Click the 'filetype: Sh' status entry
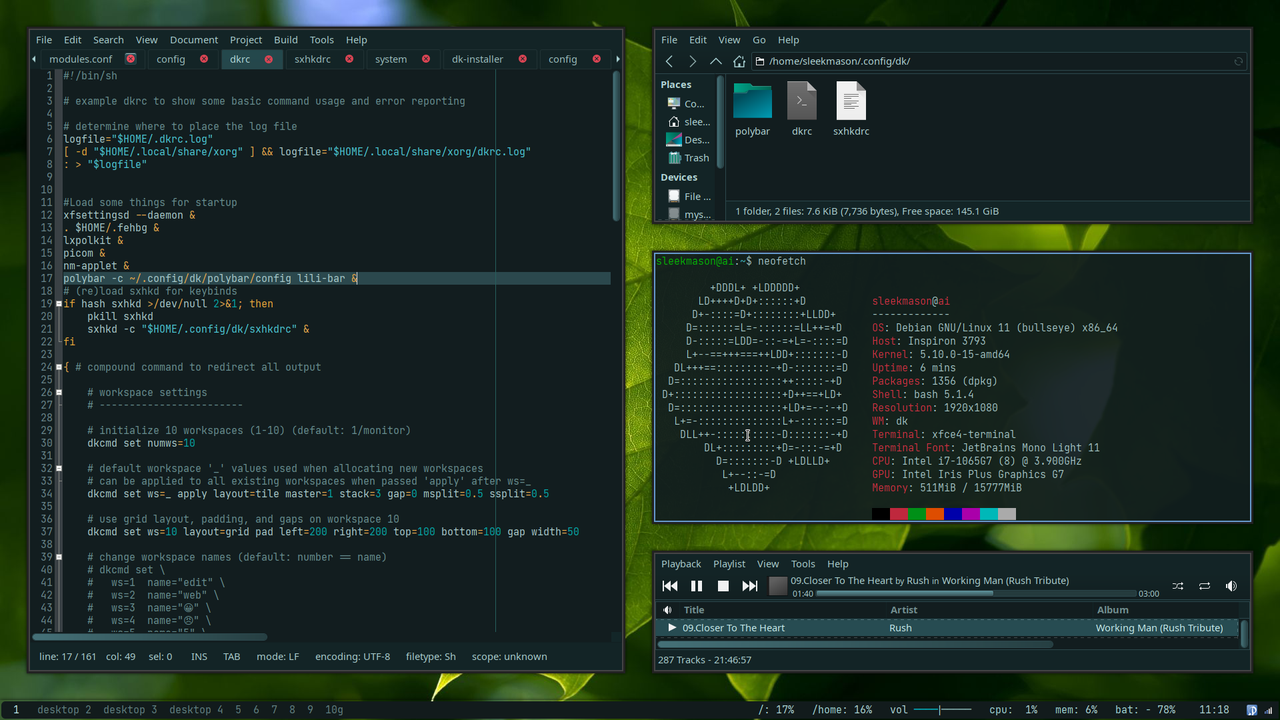Viewport: 1280px width, 720px height. (x=430, y=657)
